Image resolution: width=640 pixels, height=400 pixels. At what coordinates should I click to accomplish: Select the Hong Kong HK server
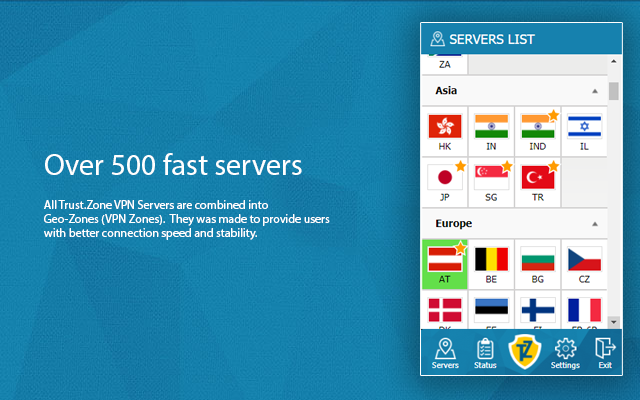point(444,132)
